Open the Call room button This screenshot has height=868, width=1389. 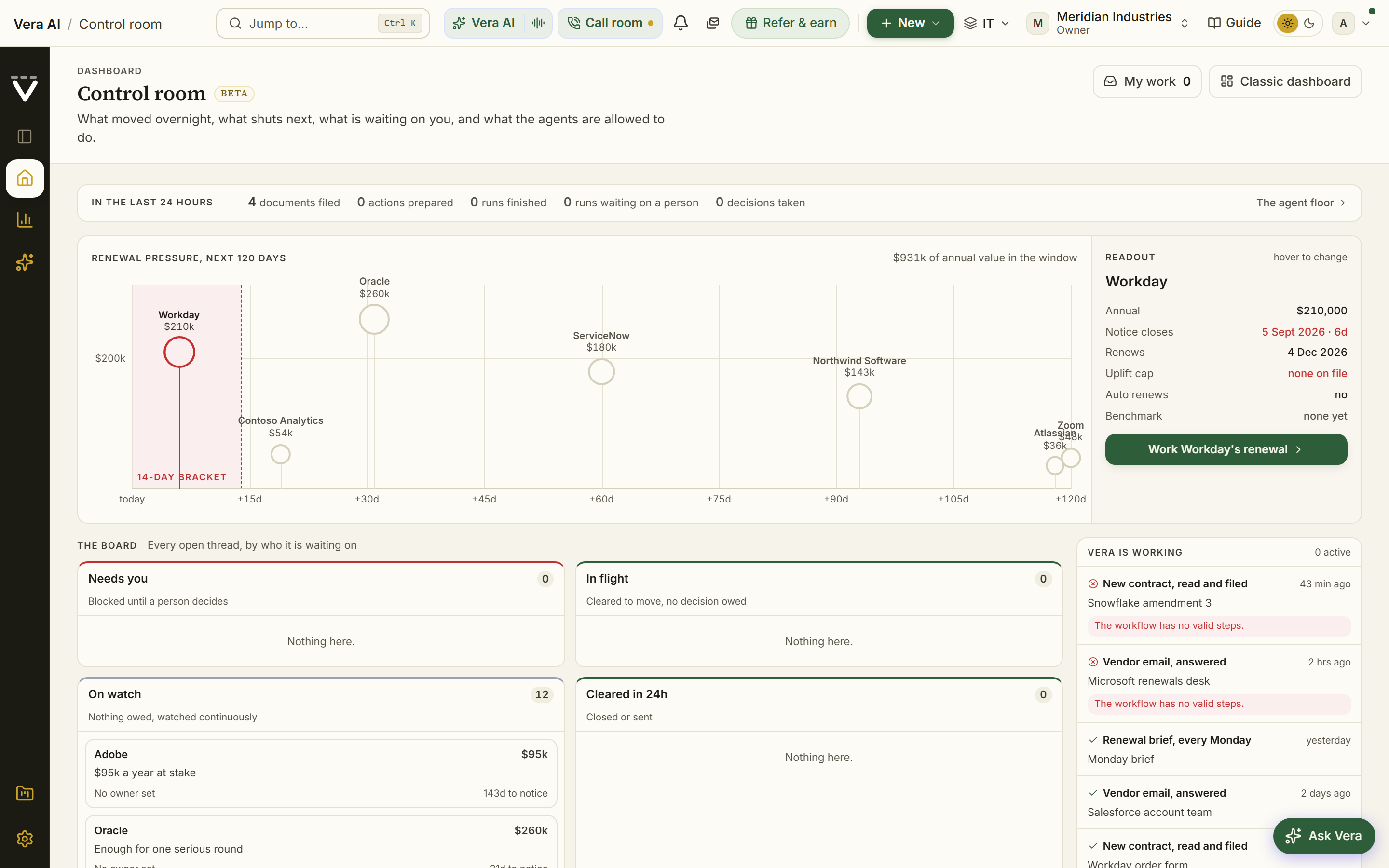coord(610,23)
